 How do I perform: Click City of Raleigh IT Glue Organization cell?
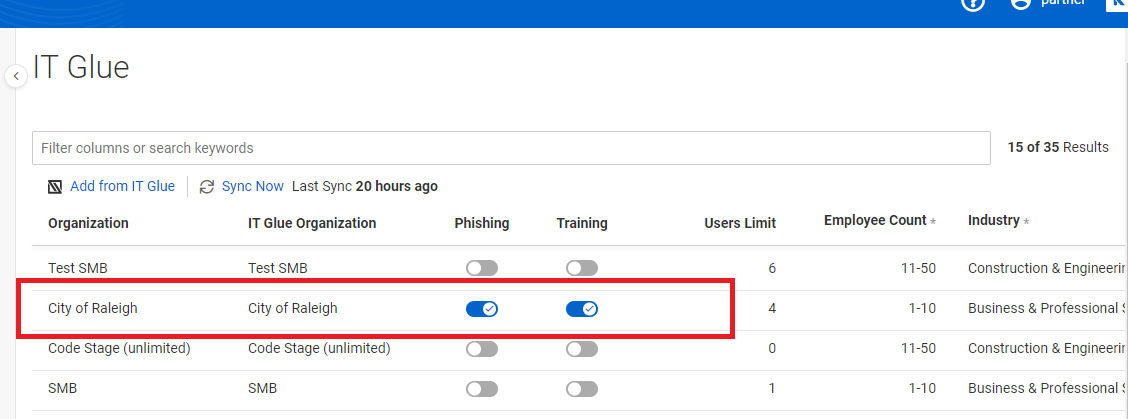[293, 309]
